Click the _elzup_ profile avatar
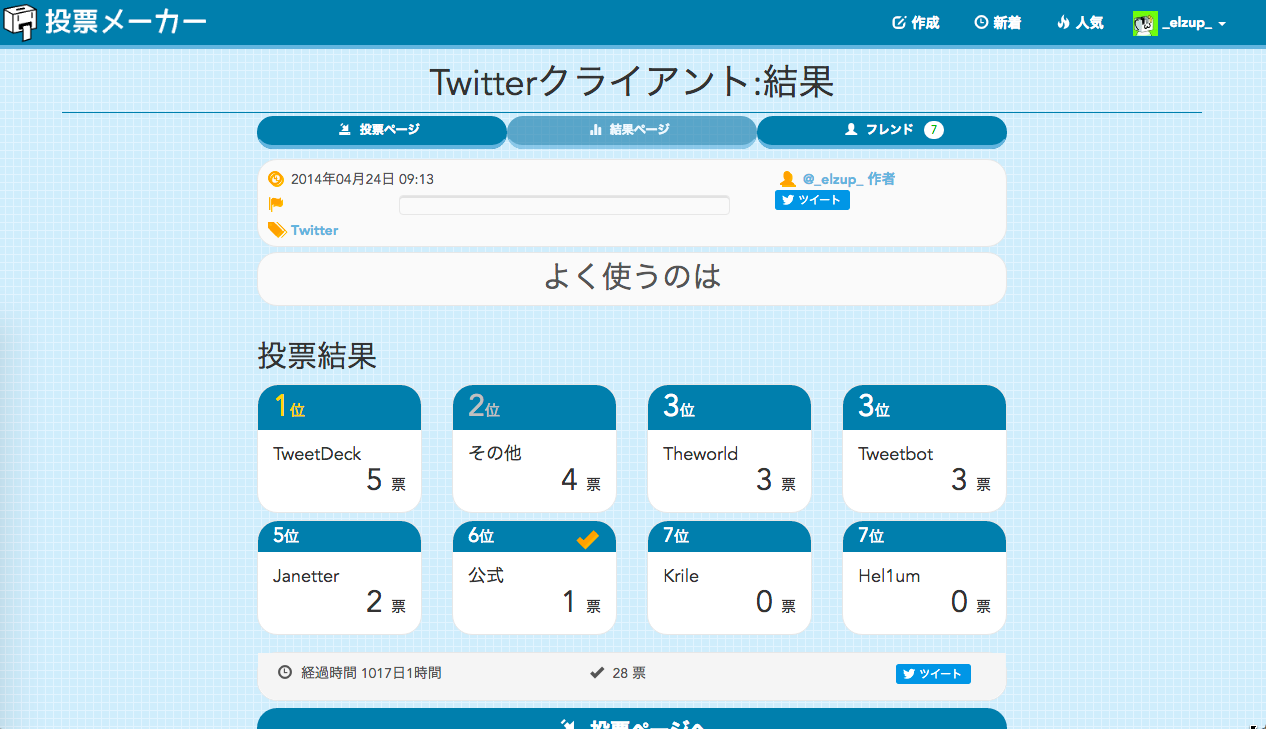This screenshot has width=1266, height=729. (1145, 23)
